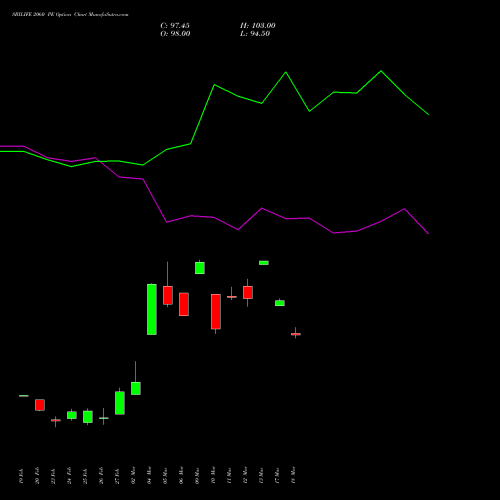Click the 18 Mar date label
The width and height of the screenshot is (500, 500).
point(293,475)
